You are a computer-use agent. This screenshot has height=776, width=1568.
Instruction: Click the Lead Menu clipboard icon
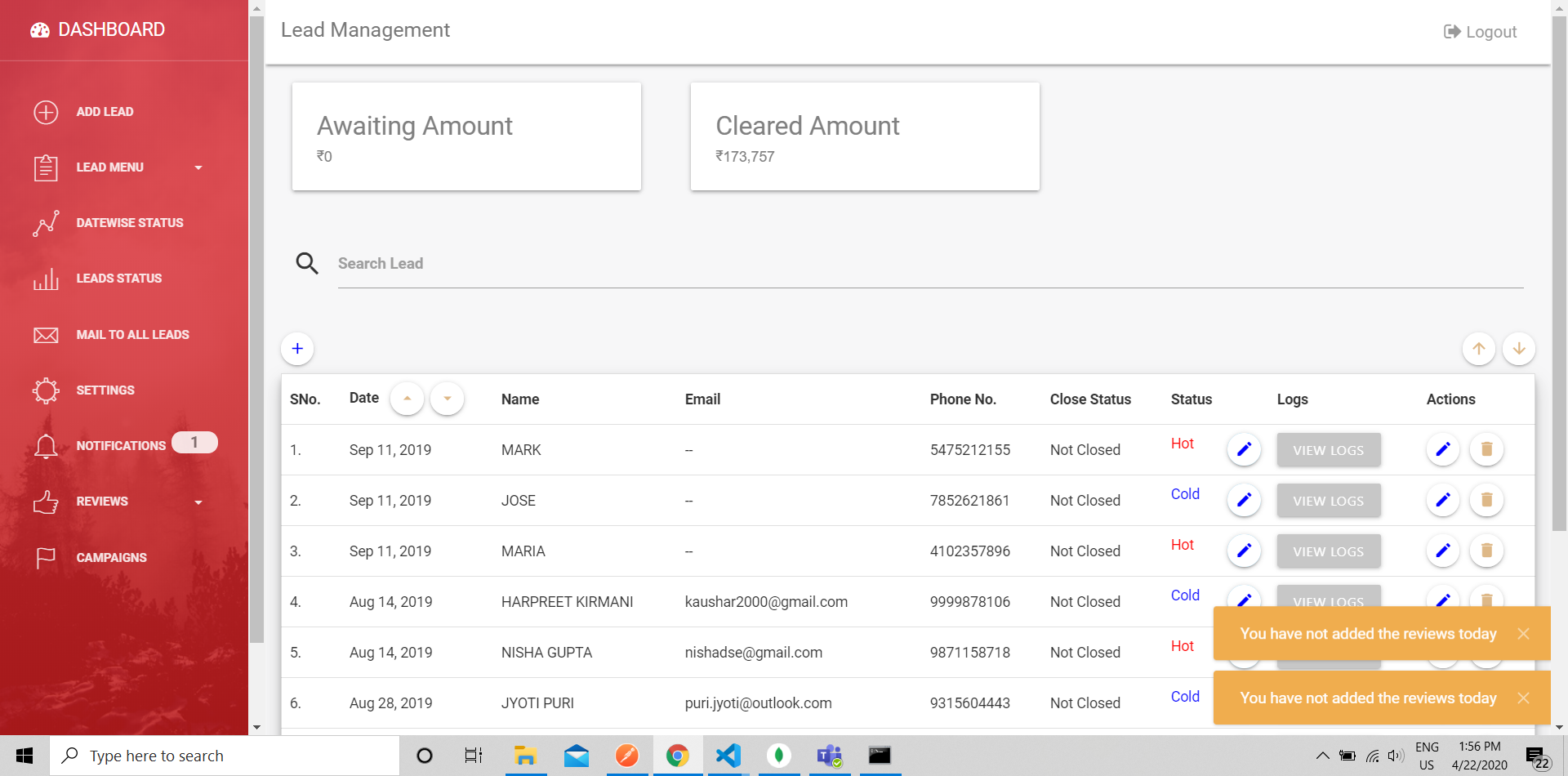(46, 167)
